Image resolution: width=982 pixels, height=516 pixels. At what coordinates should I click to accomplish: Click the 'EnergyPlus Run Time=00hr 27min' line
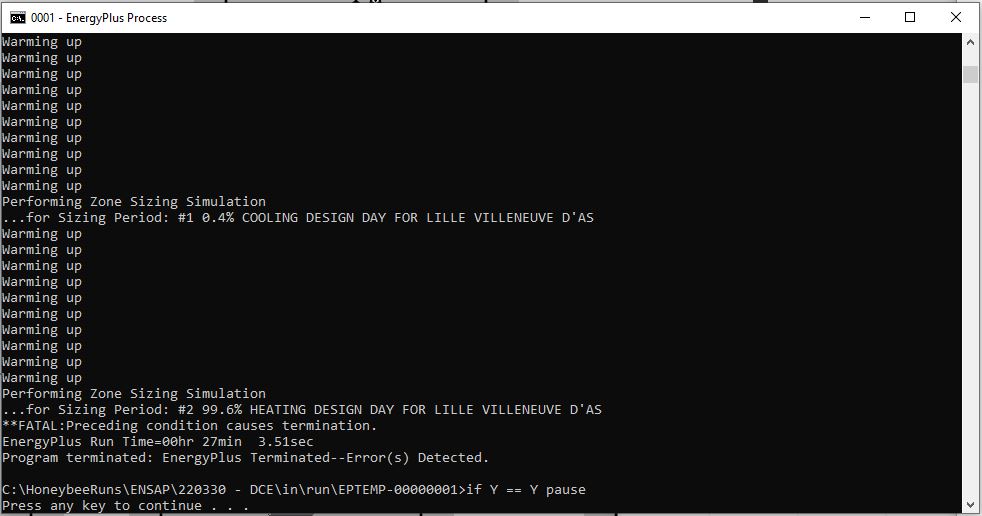[x=158, y=441]
